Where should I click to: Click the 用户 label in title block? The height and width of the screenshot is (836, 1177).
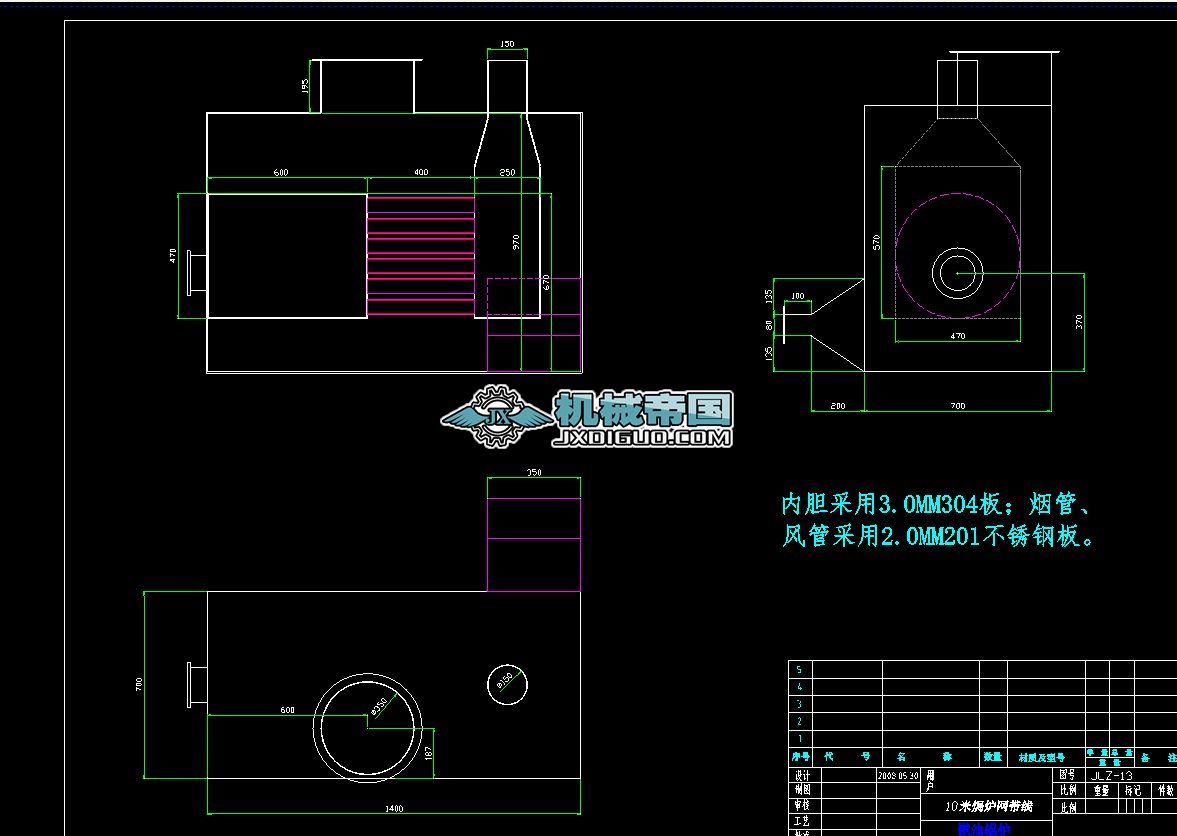point(931,781)
